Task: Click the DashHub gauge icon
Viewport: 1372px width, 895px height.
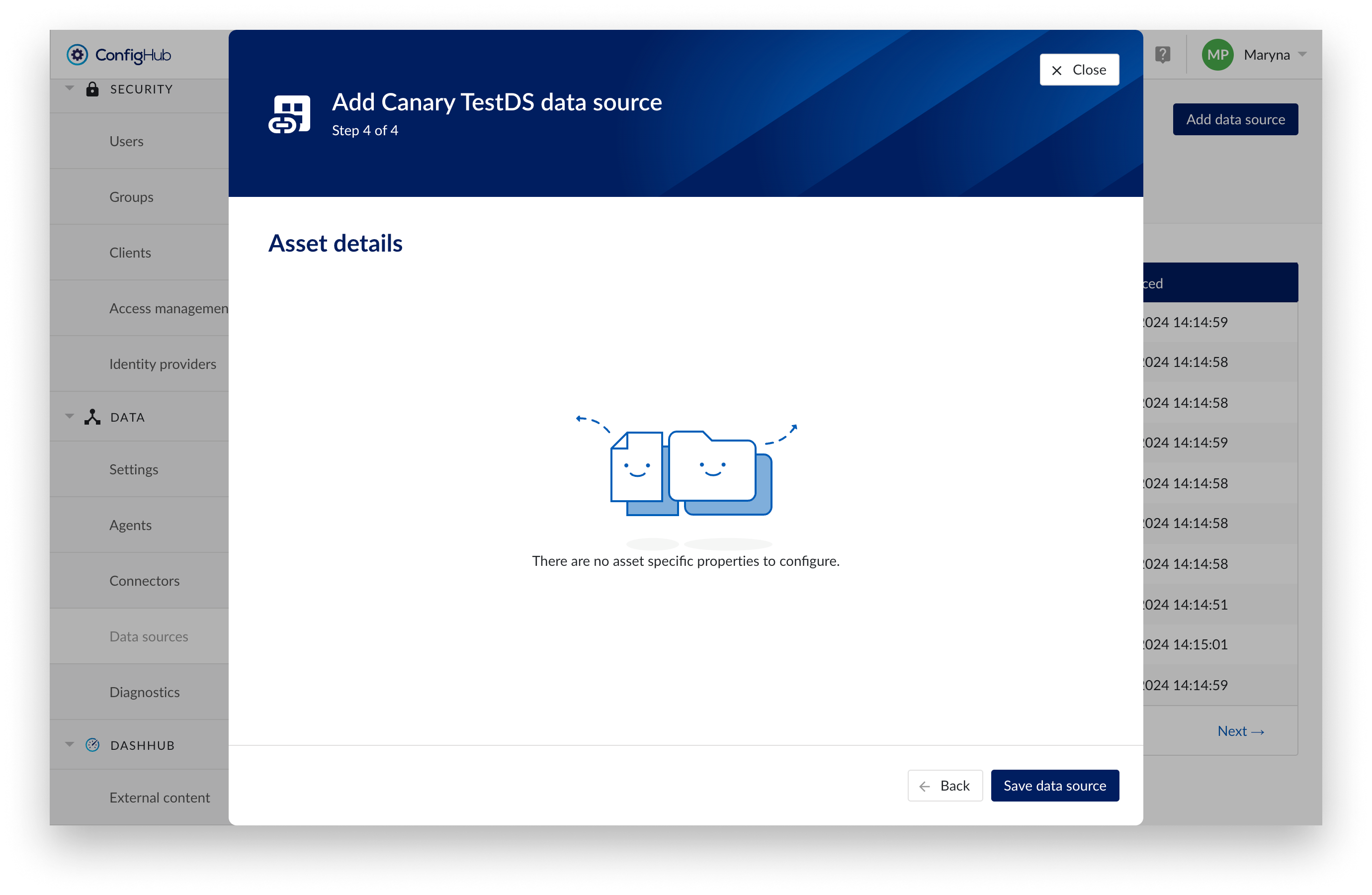Action: click(x=93, y=744)
